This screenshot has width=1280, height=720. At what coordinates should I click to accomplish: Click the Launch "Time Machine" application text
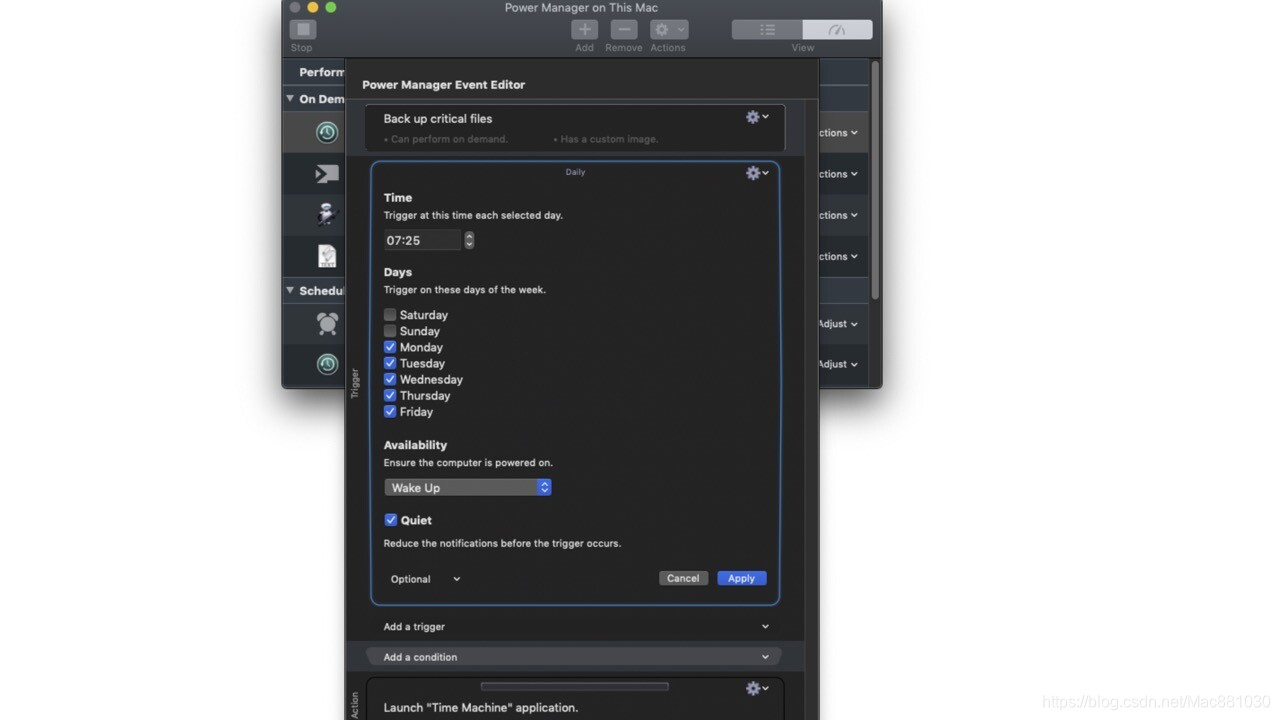tap(481, 707)
